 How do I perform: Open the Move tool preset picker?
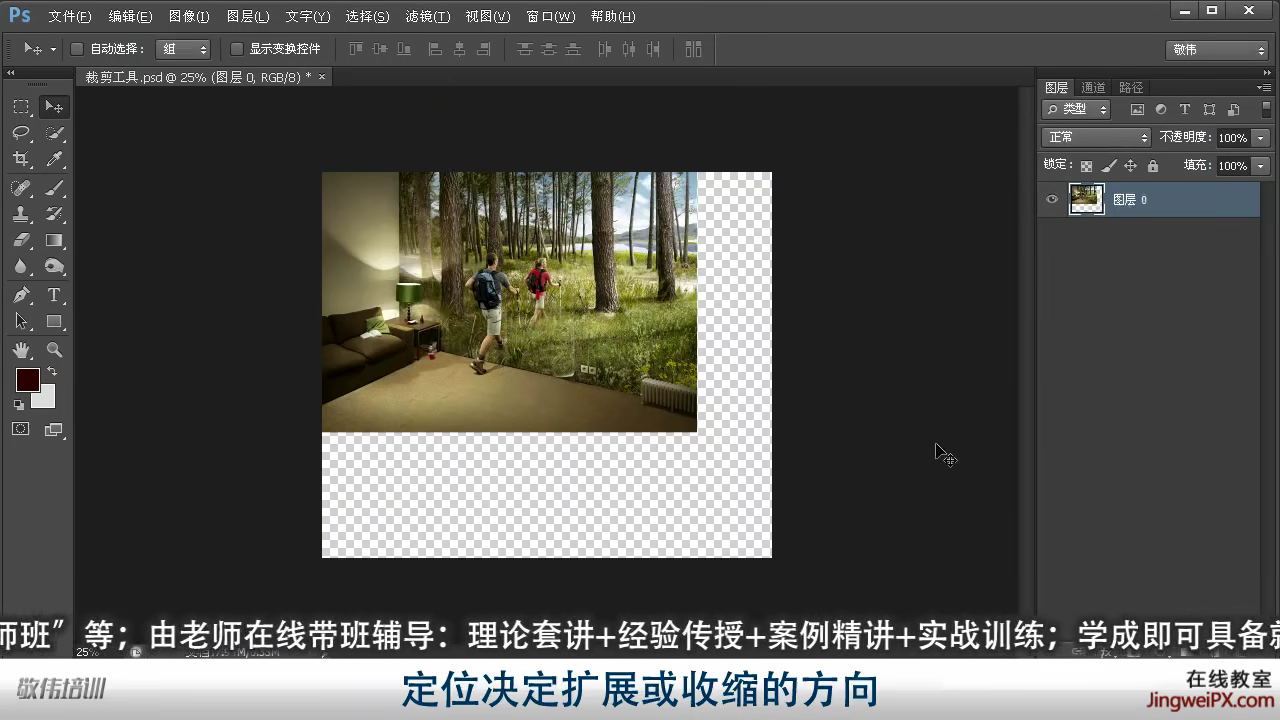pos(40,49)
